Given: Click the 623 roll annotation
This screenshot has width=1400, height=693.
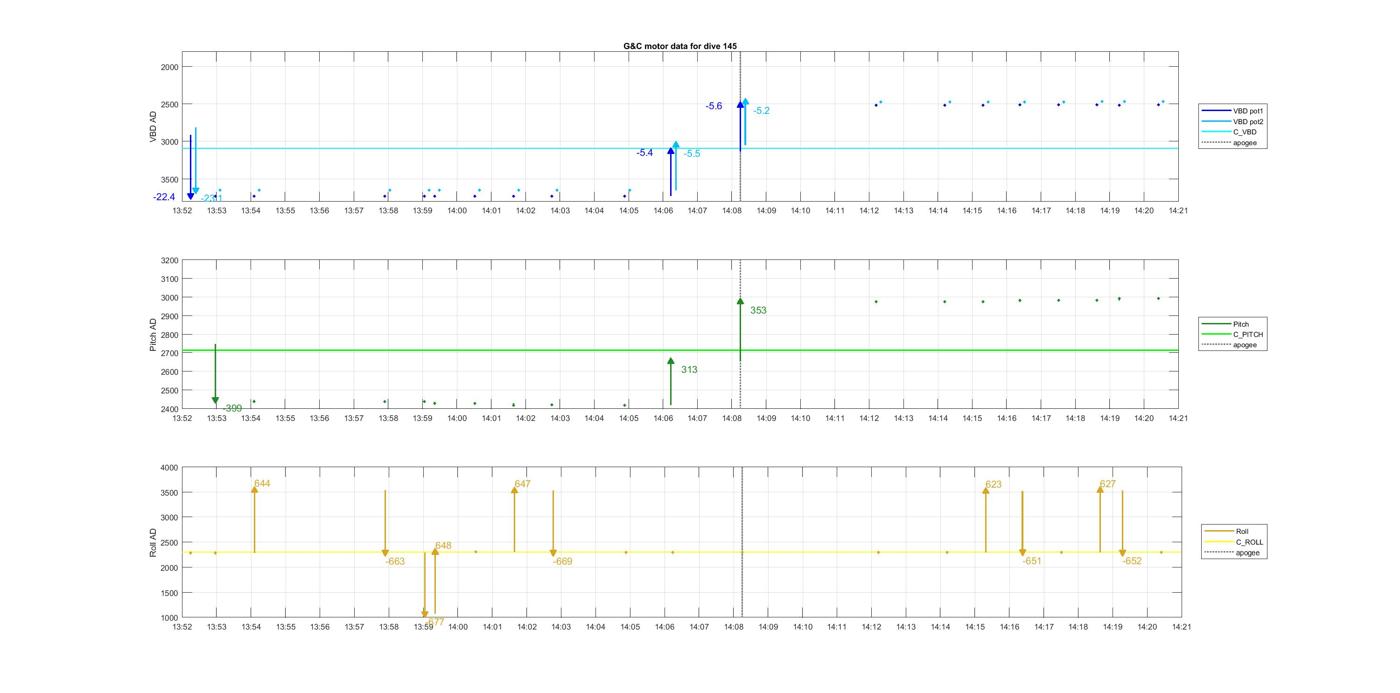Looking at the screenshot, I should point(993,485).
